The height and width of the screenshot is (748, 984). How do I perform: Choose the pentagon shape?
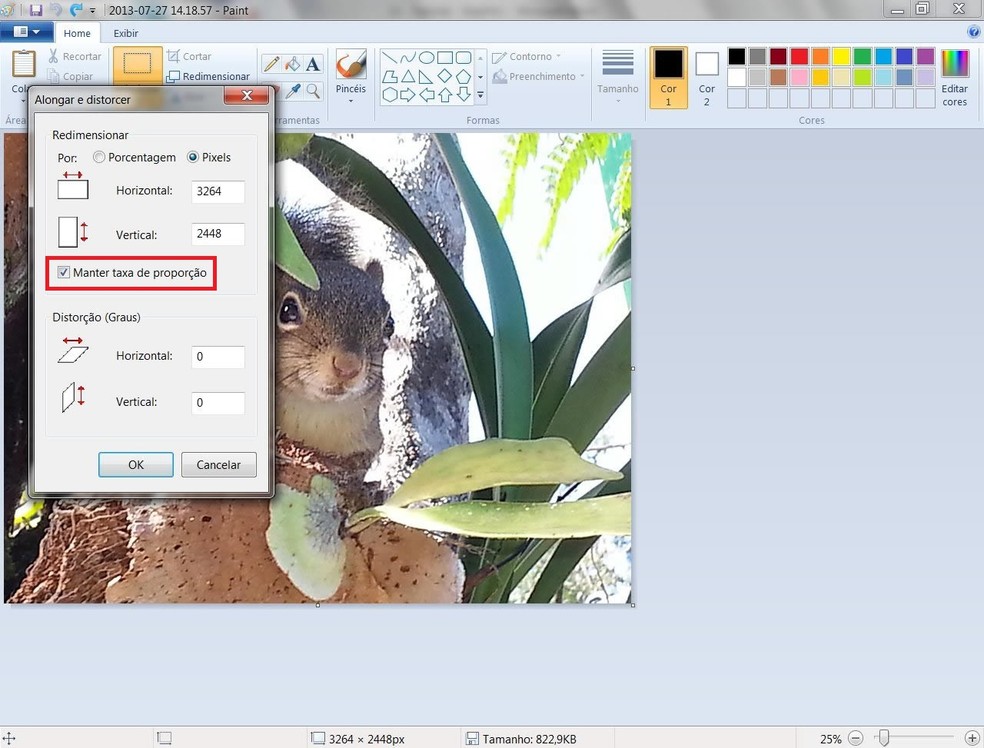[x=463, y=77]
